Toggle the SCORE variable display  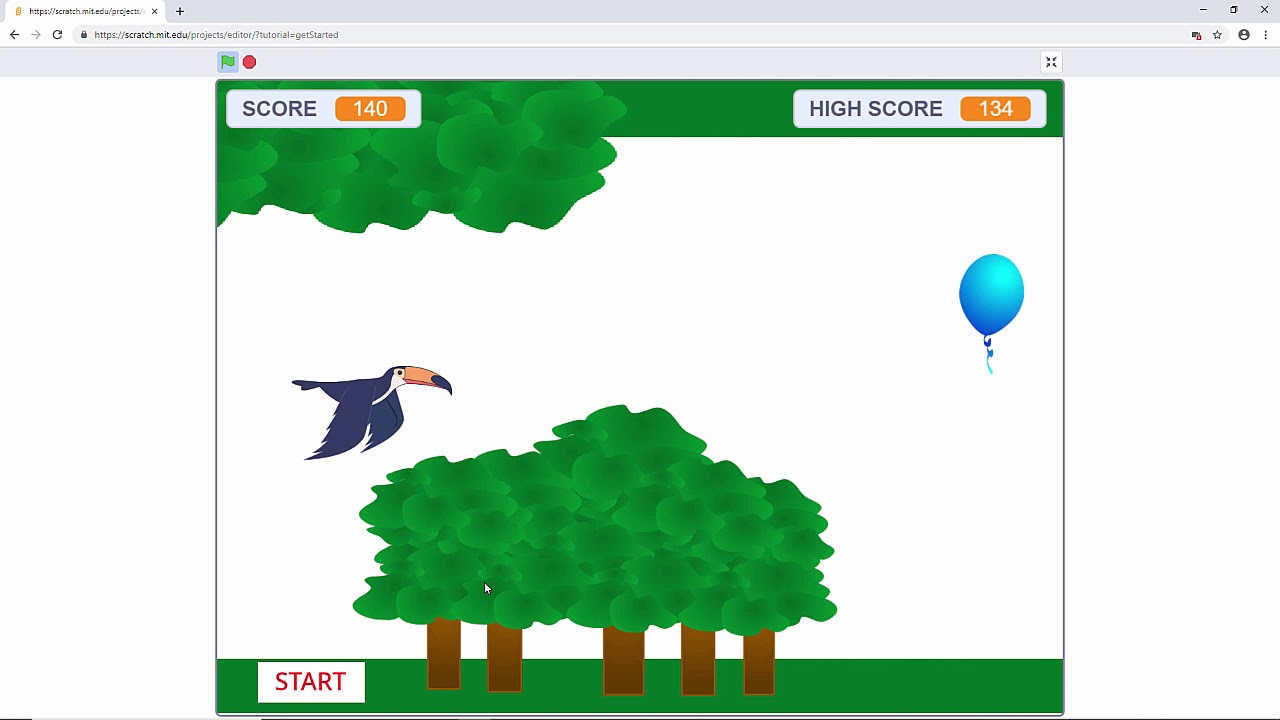click(280, 109)
